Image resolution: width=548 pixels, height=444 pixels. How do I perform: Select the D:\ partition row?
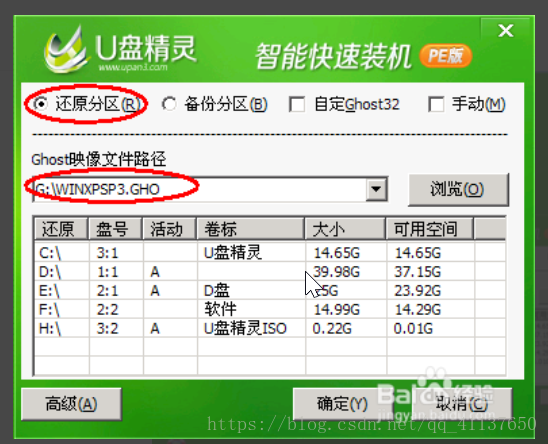pyautogui.click(x=270, y=272)
